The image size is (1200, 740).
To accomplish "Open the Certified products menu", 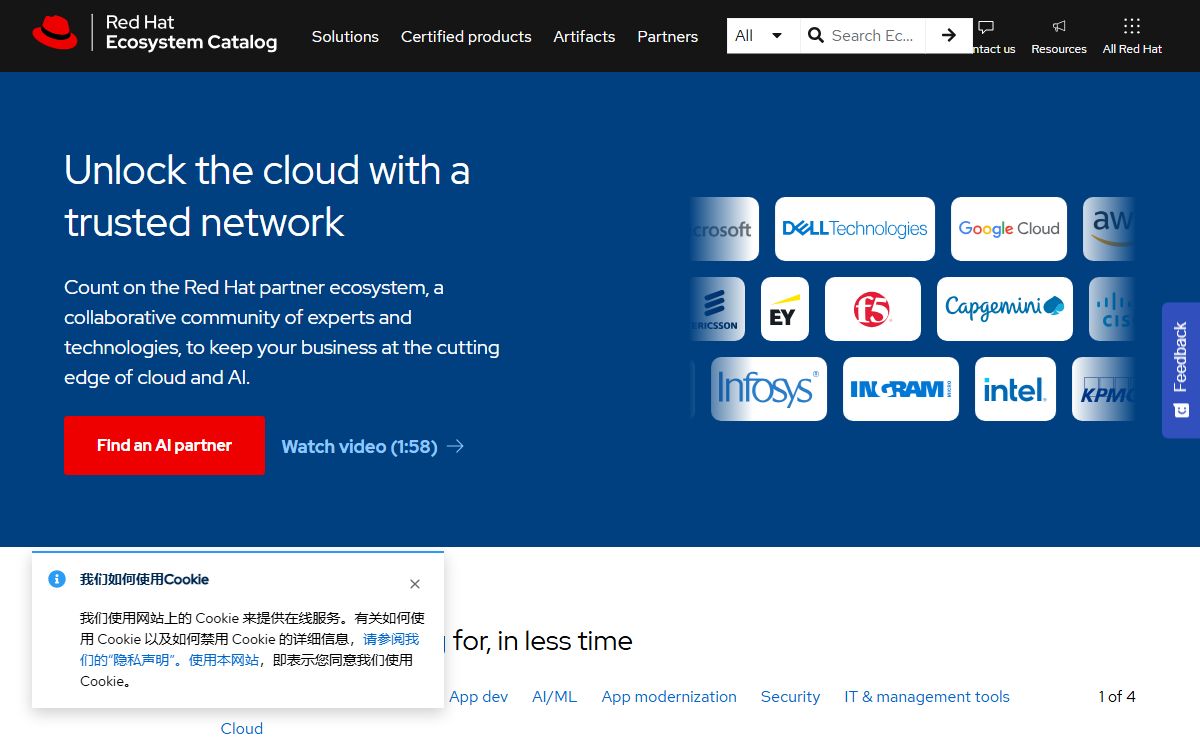I will [x=466, y=36].
